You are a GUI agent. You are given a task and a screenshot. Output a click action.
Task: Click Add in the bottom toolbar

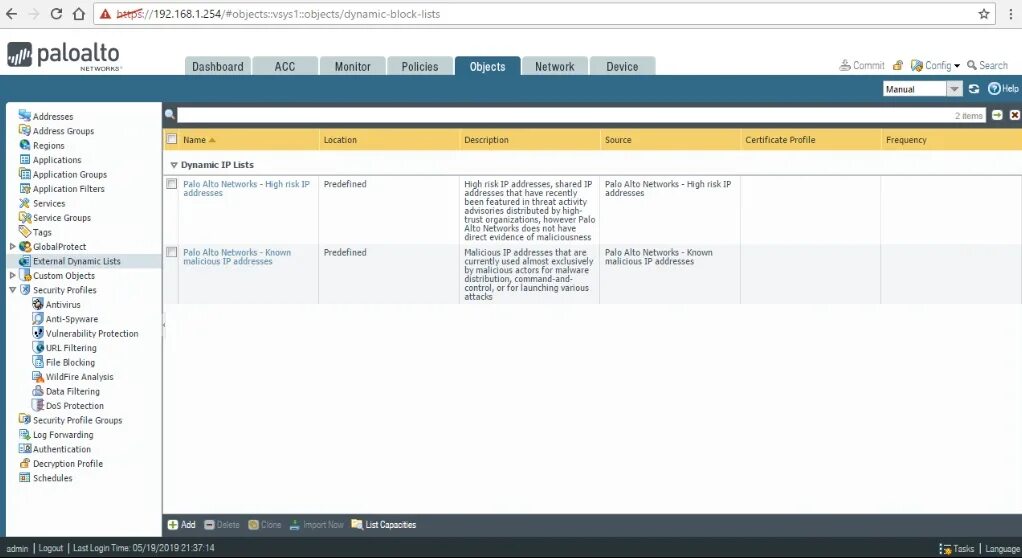coord(182,524)
